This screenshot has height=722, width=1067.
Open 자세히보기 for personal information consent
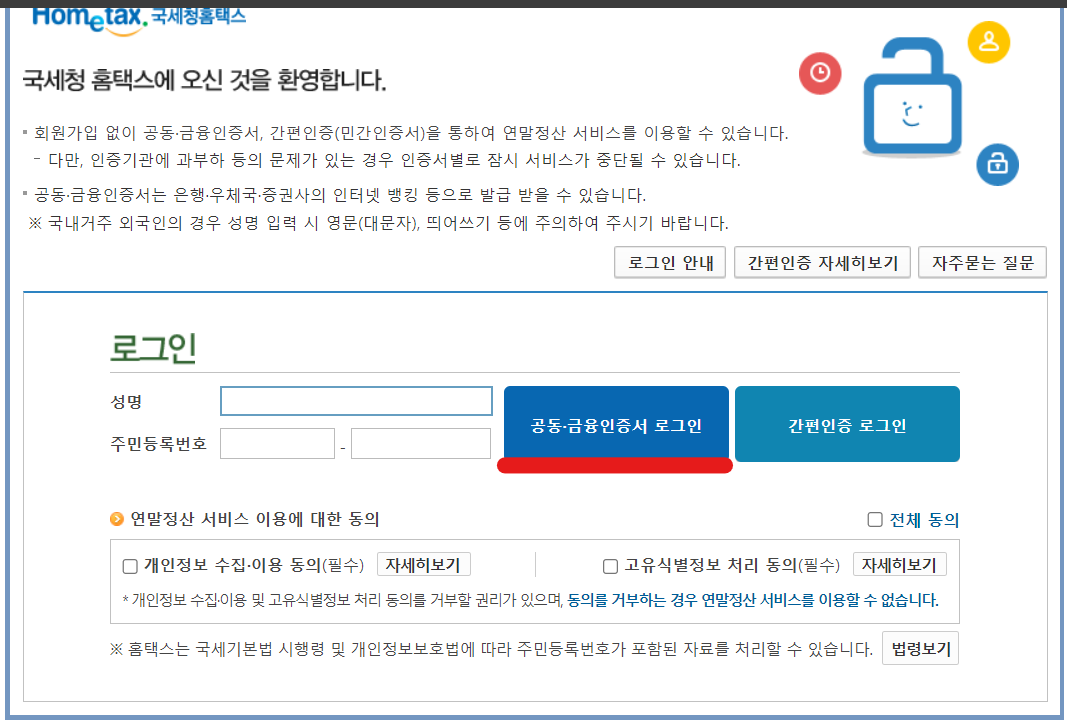(x=425, y=564)
